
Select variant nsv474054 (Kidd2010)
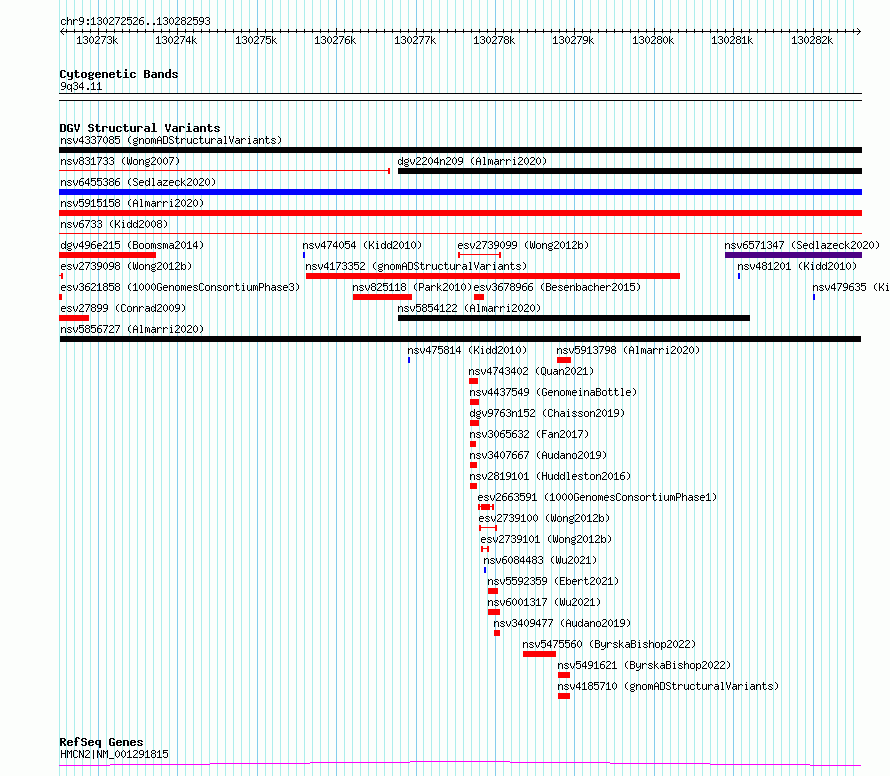tap(362, 245)
